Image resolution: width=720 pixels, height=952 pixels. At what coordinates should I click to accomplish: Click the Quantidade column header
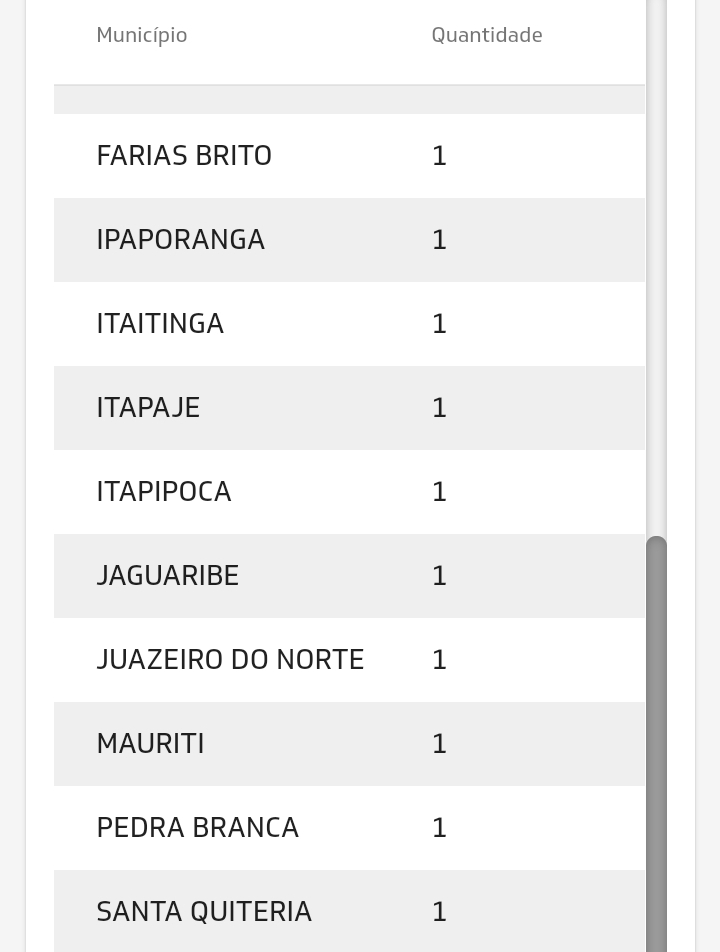pyautogui.click(x=487, y=35)
